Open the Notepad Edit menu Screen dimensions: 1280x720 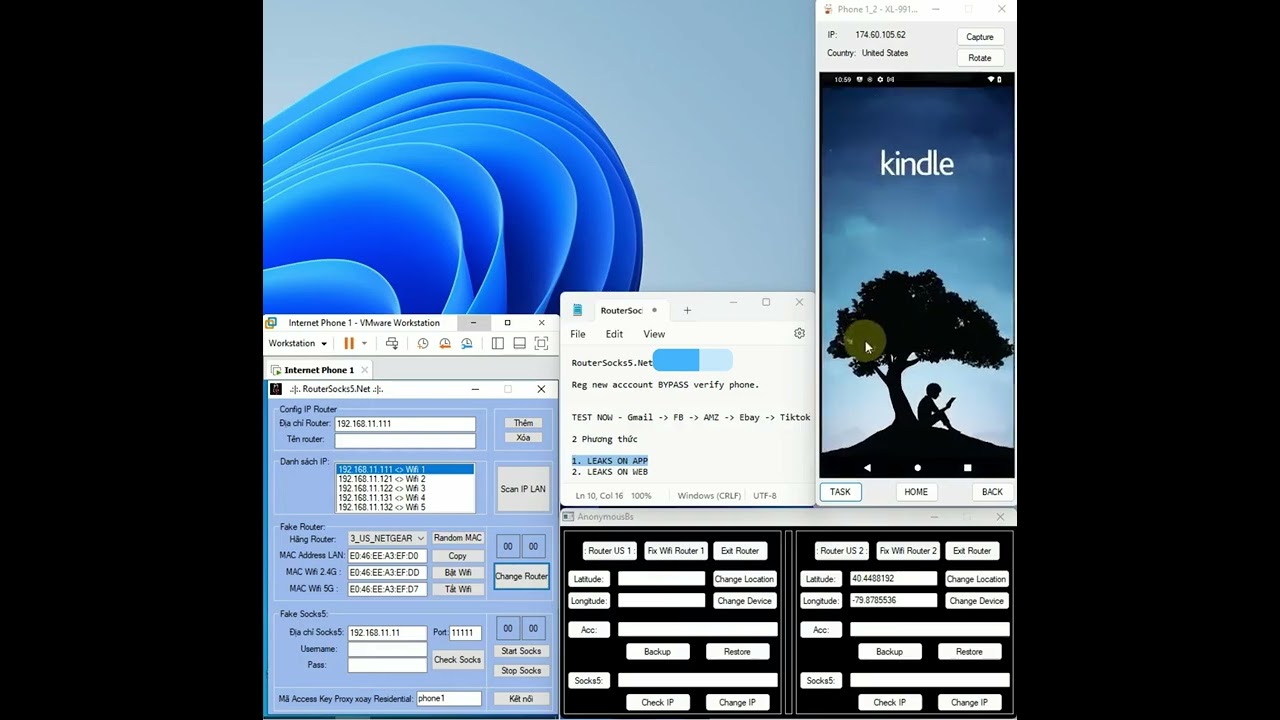point(614,334)
